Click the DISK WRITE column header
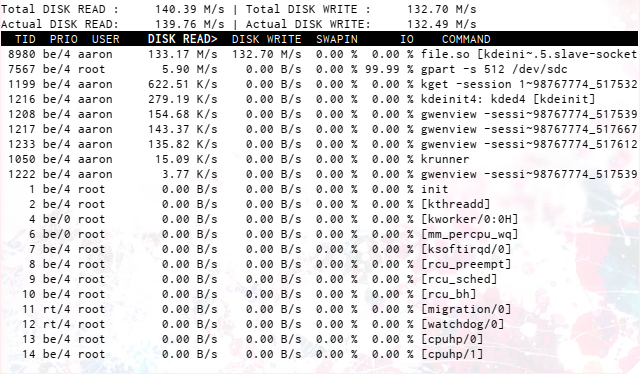Image resolution: width=640 pixels, height=374 pixels. click(267, 39)
